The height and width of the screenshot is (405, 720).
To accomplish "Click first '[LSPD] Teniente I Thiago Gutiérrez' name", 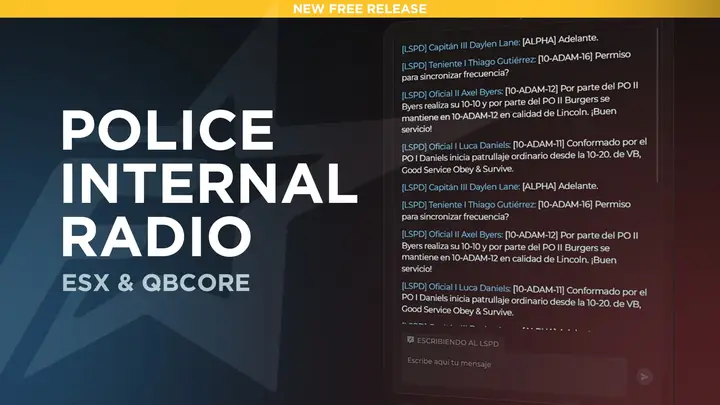I will pos(468,63).
